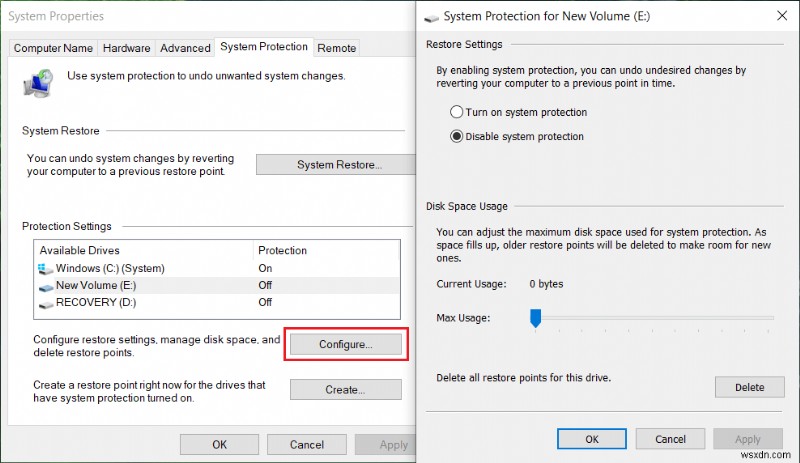The image size is (800, 463).
Task: Select Disable system protection radio button
Action: coord(457,137)
